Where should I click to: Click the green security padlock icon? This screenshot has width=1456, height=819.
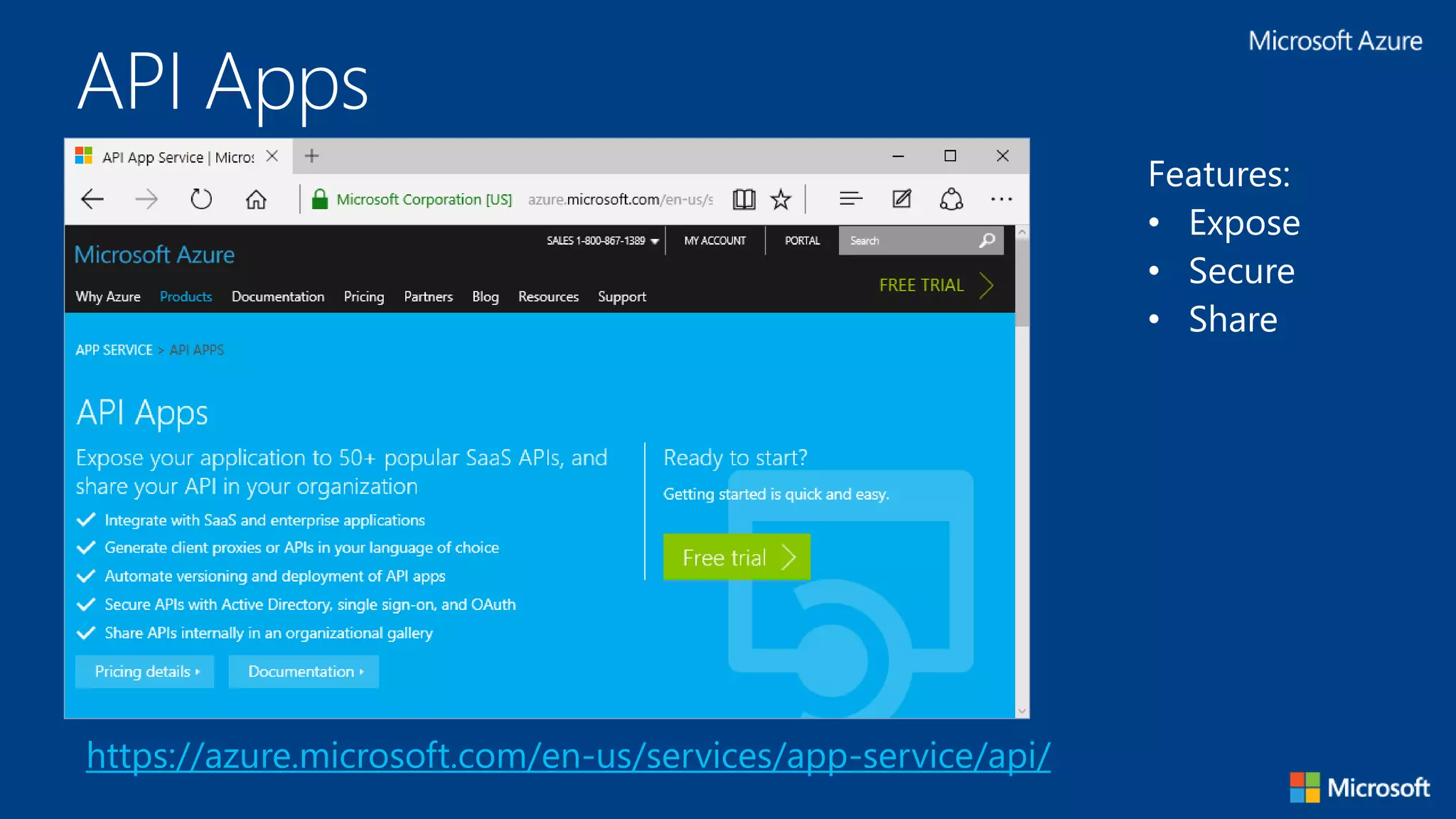click(320, 199)
